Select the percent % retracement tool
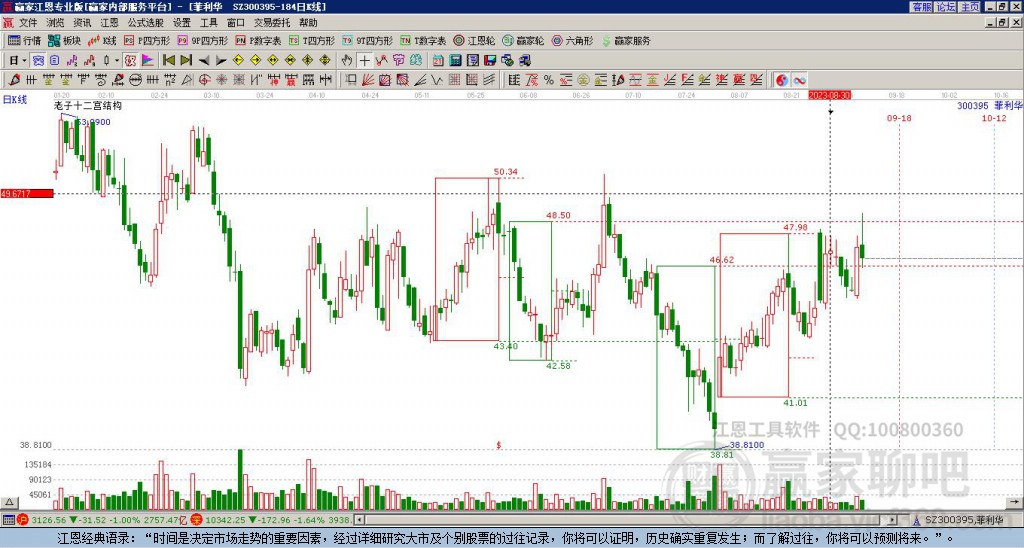Screen dimensions: 1024x548 549,80
